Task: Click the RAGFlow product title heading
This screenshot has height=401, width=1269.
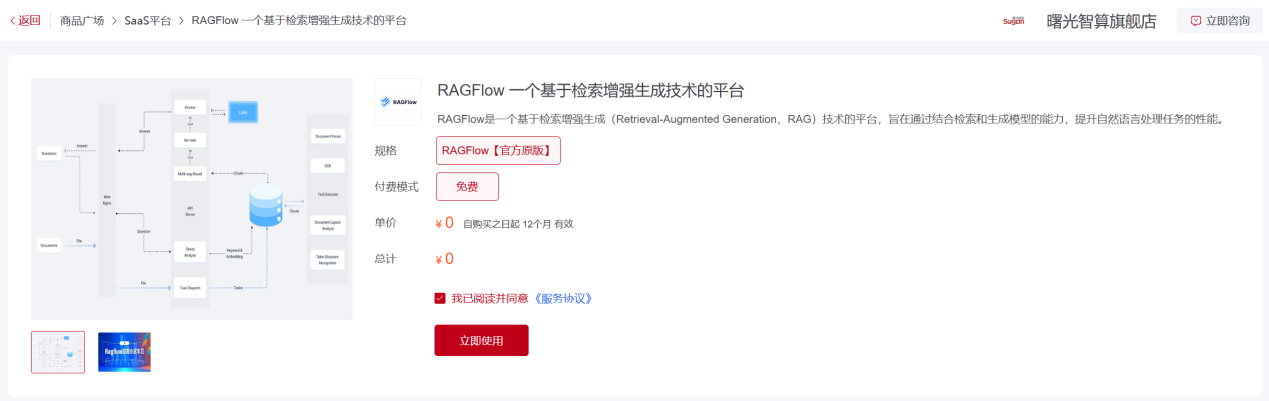Action: coord(591,91)
